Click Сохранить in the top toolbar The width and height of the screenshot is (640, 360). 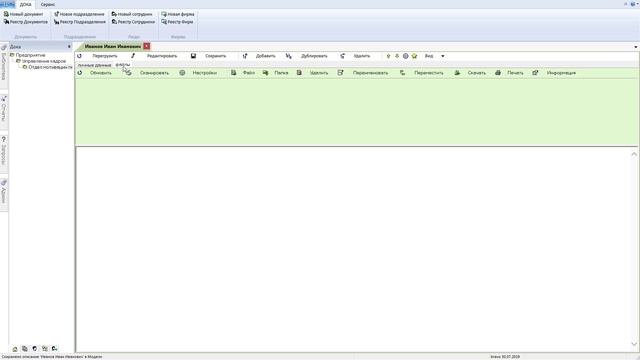click(209, 56)
